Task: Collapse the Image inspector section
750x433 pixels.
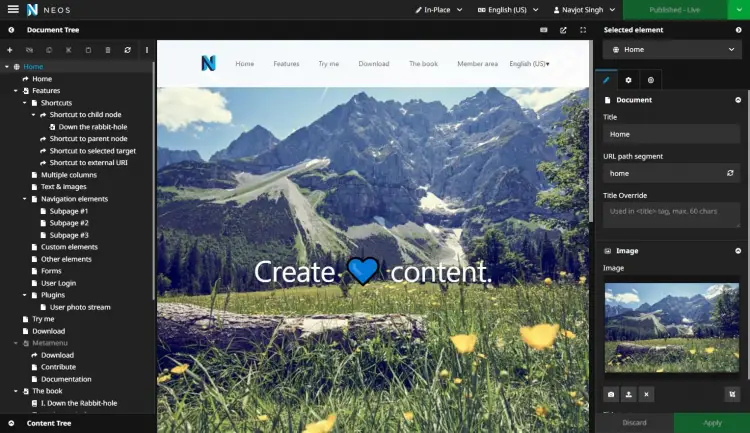Action: pyautogui.click(x=738, y=251)
